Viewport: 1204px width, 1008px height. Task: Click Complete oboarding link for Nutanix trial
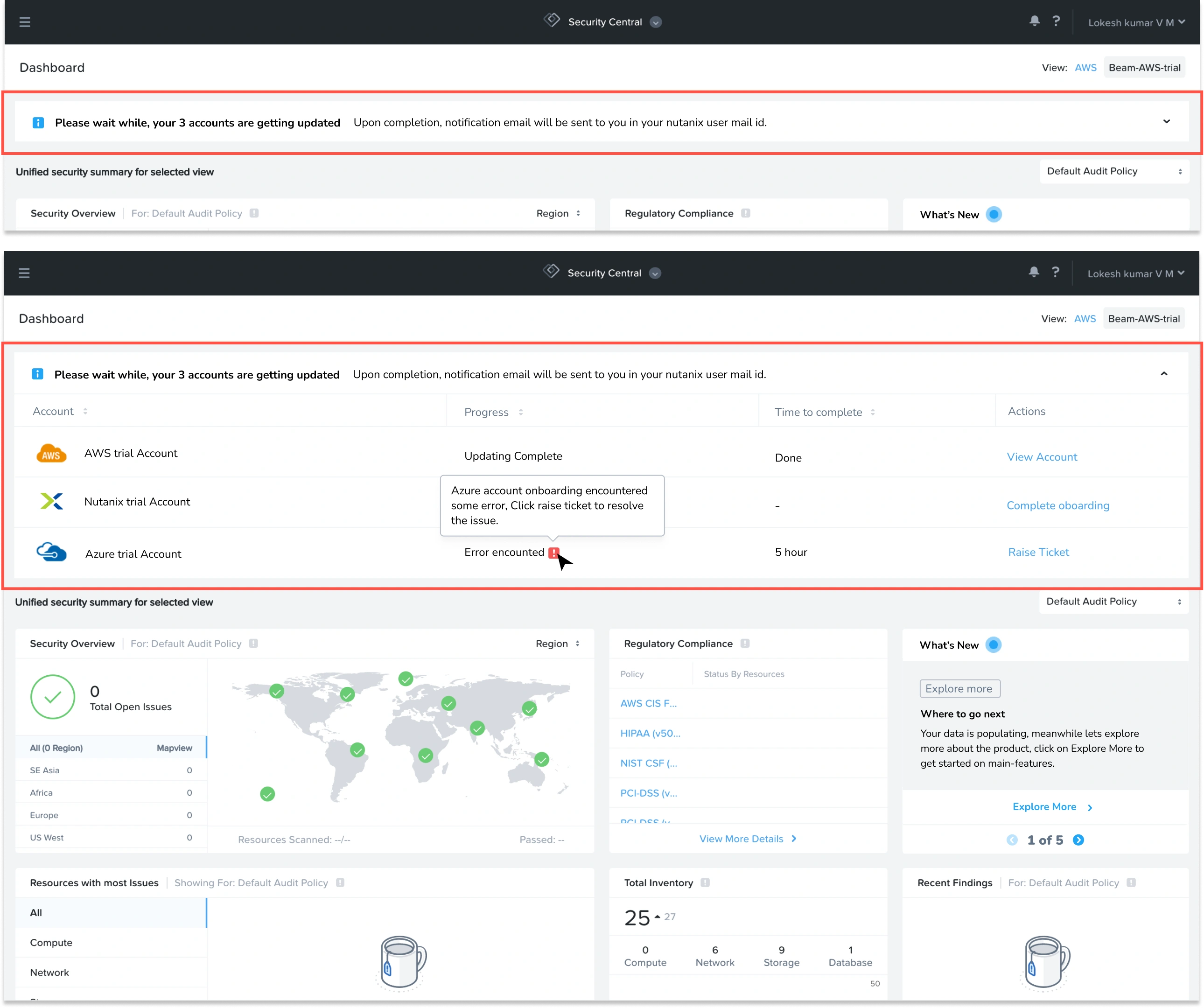(1058, 506)
